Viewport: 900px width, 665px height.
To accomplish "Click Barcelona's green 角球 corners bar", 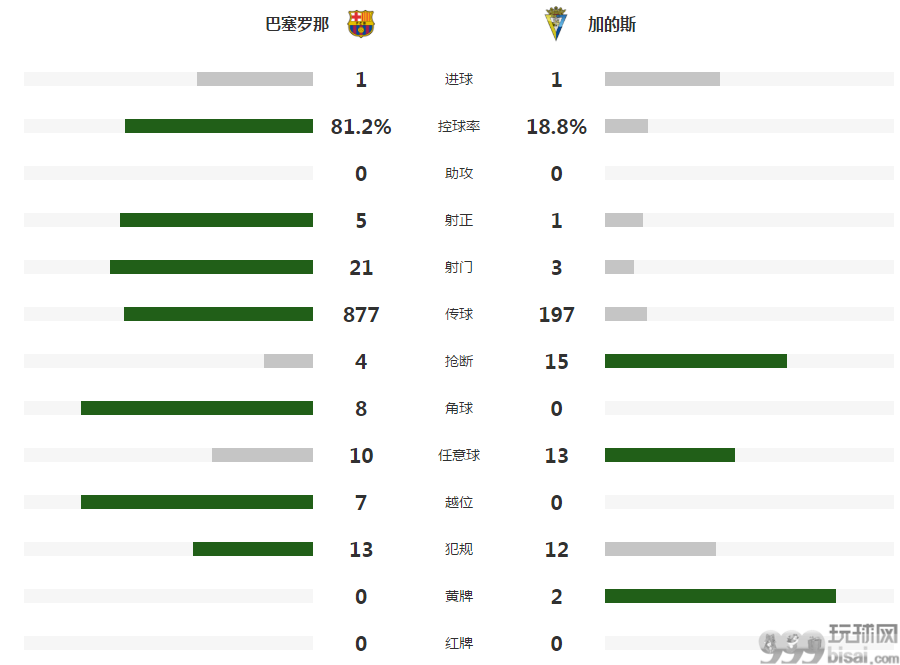I will pyautogui.click(x=197, y=408).
